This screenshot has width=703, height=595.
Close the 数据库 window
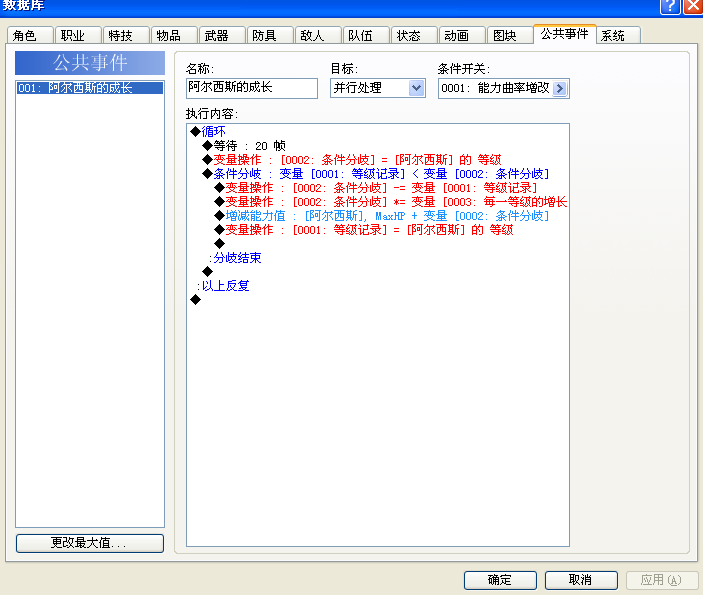coord(693,6)
